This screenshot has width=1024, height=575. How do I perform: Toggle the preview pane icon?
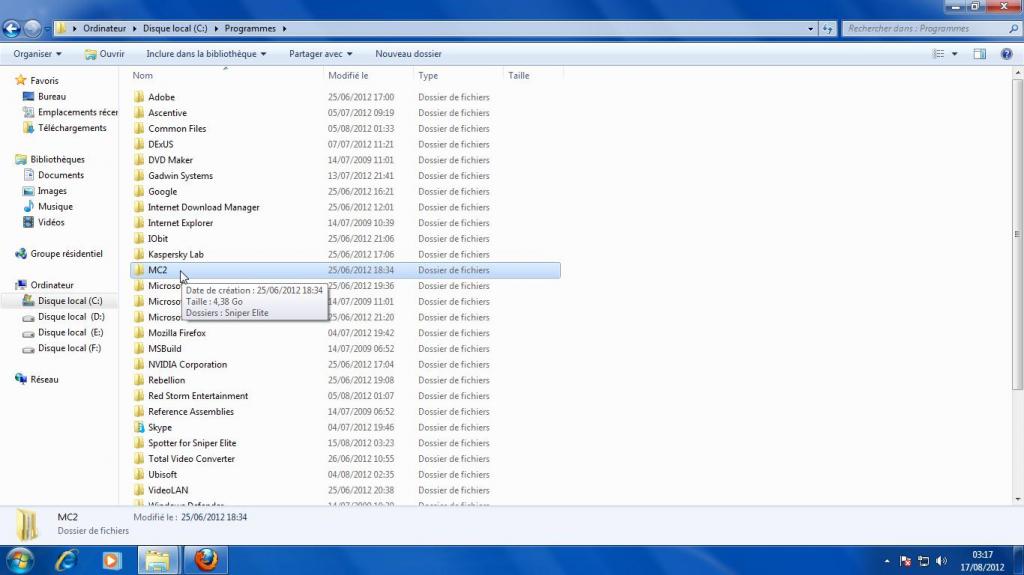(x=980, y=54)
